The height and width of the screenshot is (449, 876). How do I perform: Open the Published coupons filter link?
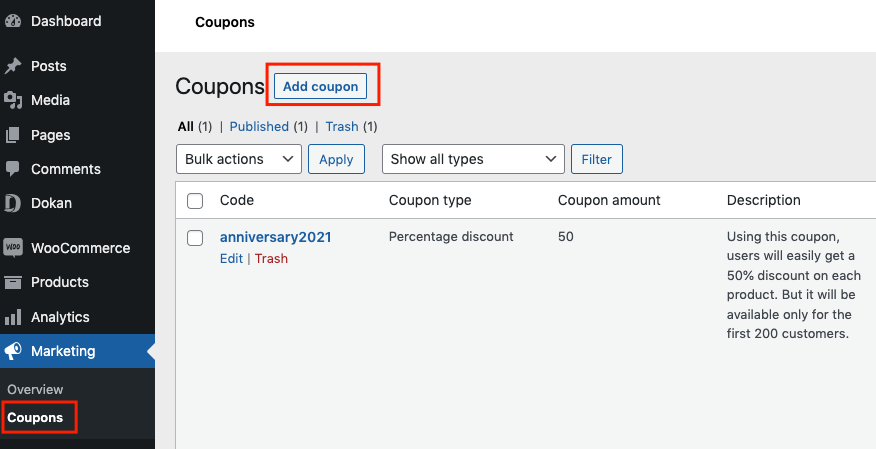click(259, 127)
